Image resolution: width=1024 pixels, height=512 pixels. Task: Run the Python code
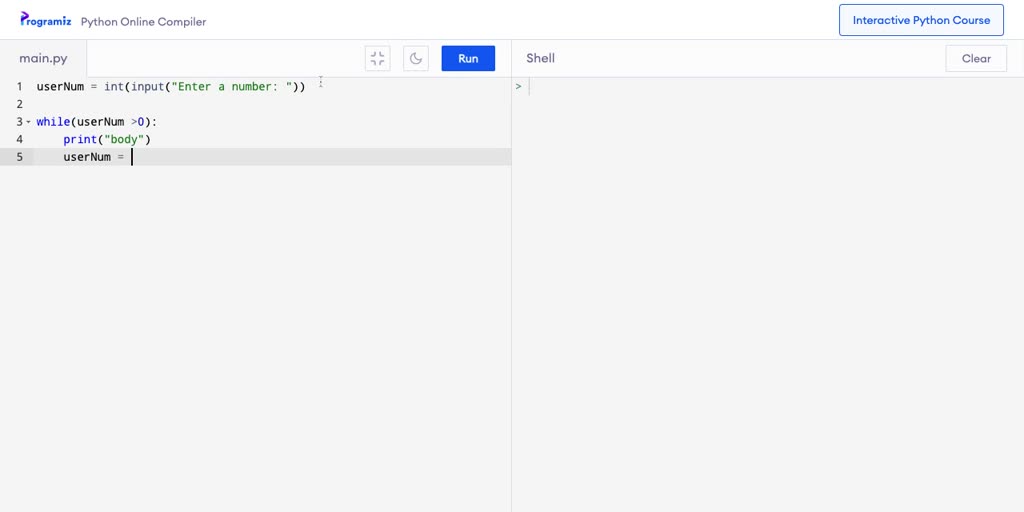coord(468,58)
